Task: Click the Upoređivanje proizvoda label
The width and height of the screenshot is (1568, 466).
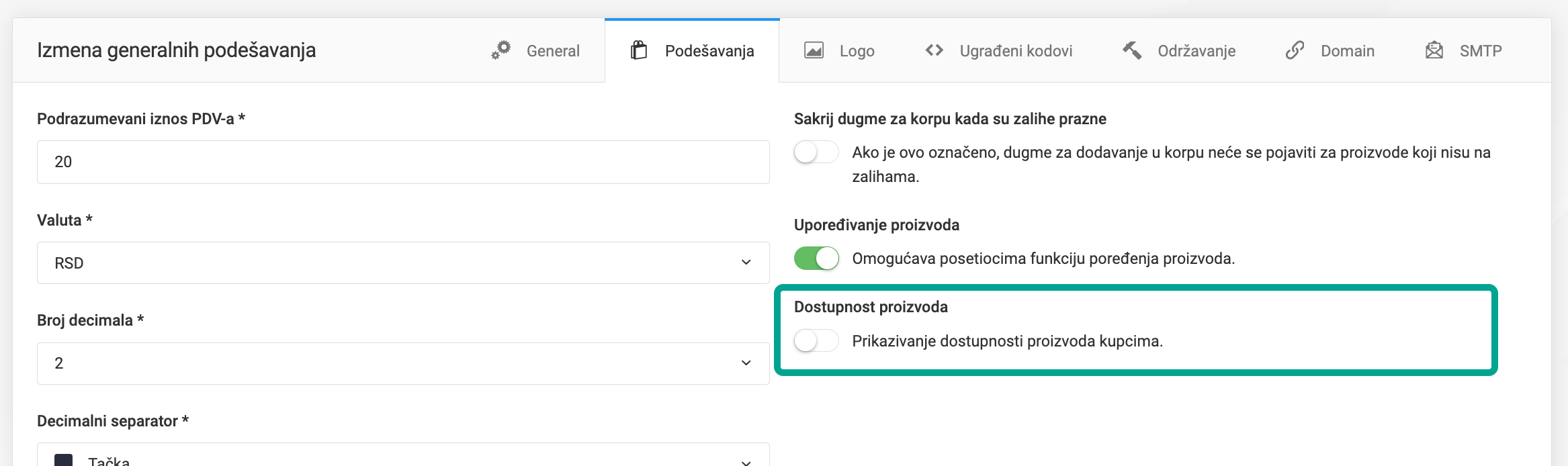Action: (x=877, y=225)
